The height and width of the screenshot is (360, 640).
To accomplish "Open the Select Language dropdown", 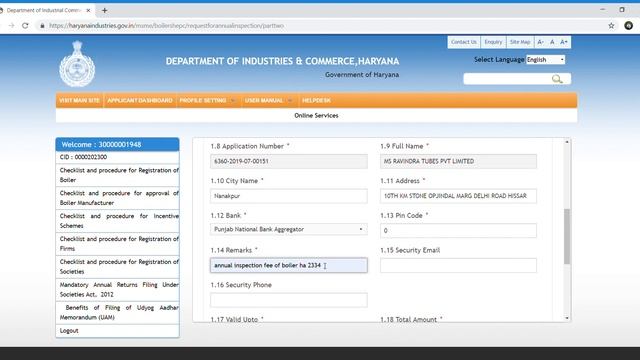I will click(x=545, y=60).
